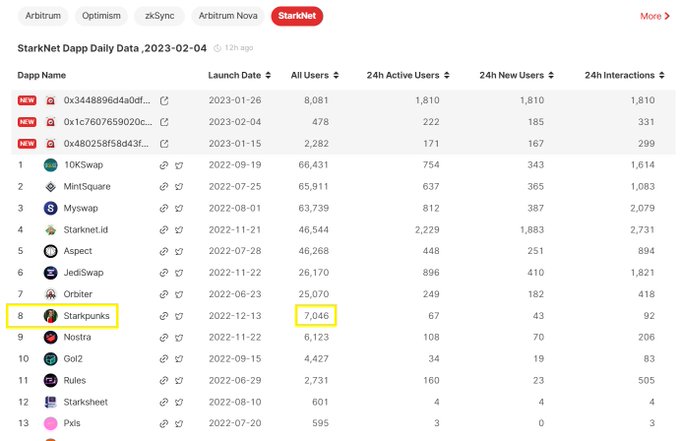Open Nostra website link icon

(163, 337)
